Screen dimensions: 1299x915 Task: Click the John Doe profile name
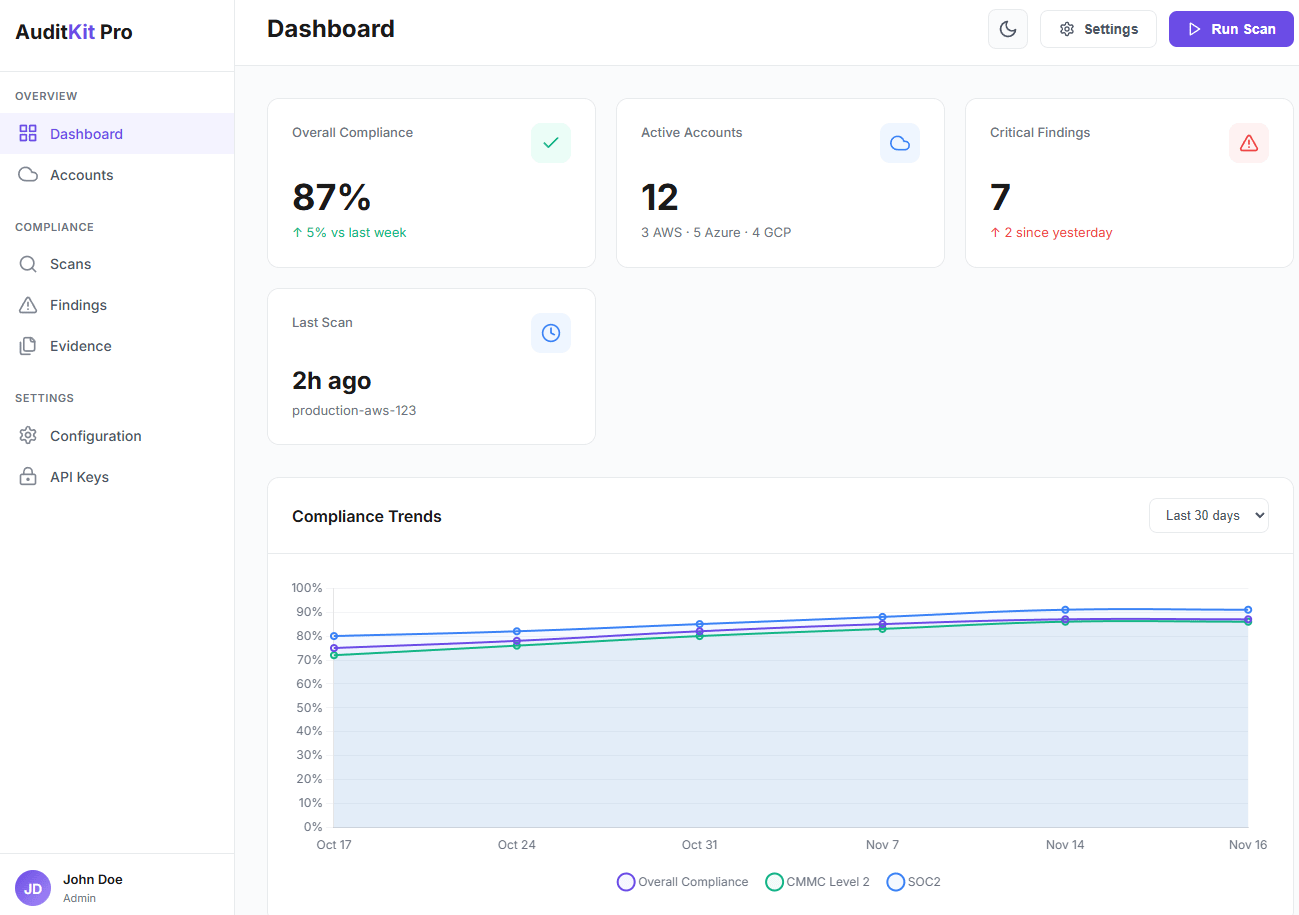click(x=93, y=880)
